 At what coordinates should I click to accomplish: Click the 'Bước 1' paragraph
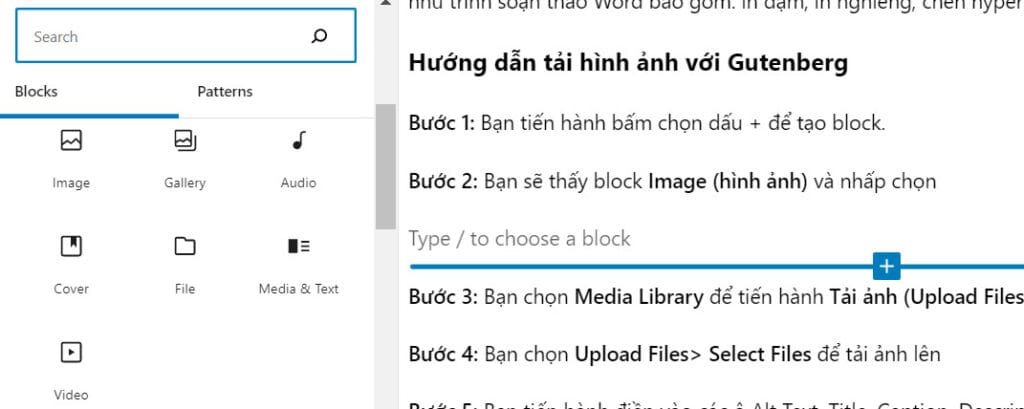tap(647, 123)
